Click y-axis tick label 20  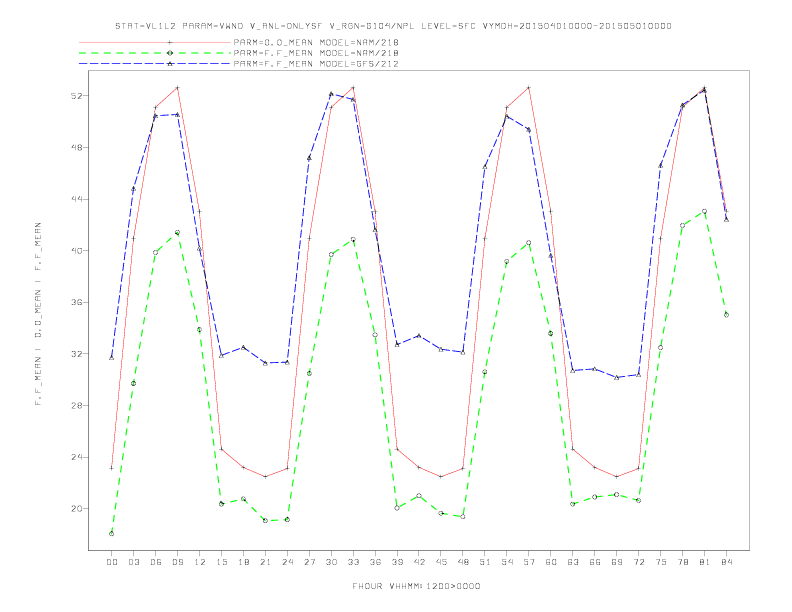click(x=76, y=508)
